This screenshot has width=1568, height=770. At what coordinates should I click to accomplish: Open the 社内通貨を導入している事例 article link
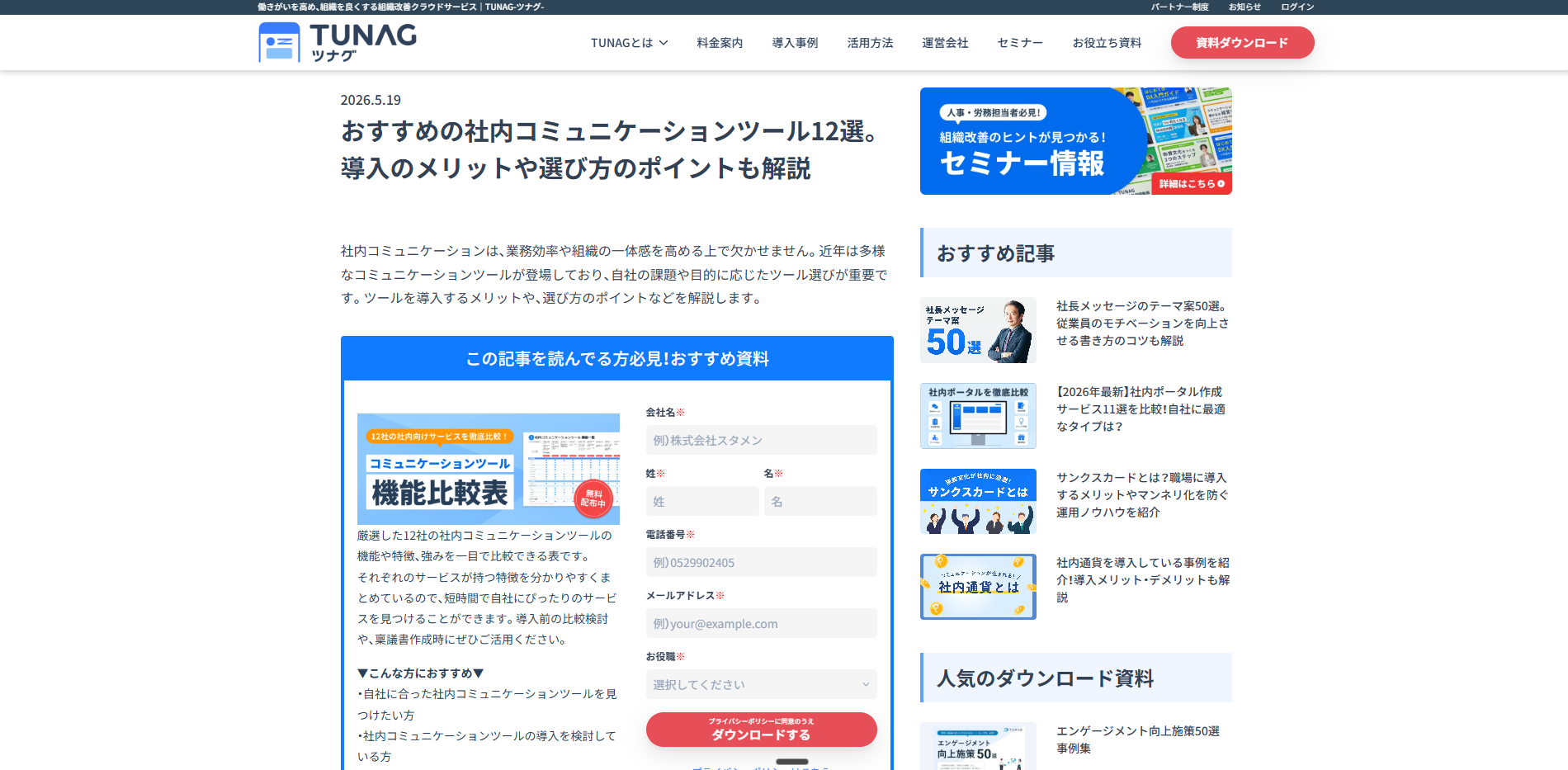point(1143,579)
